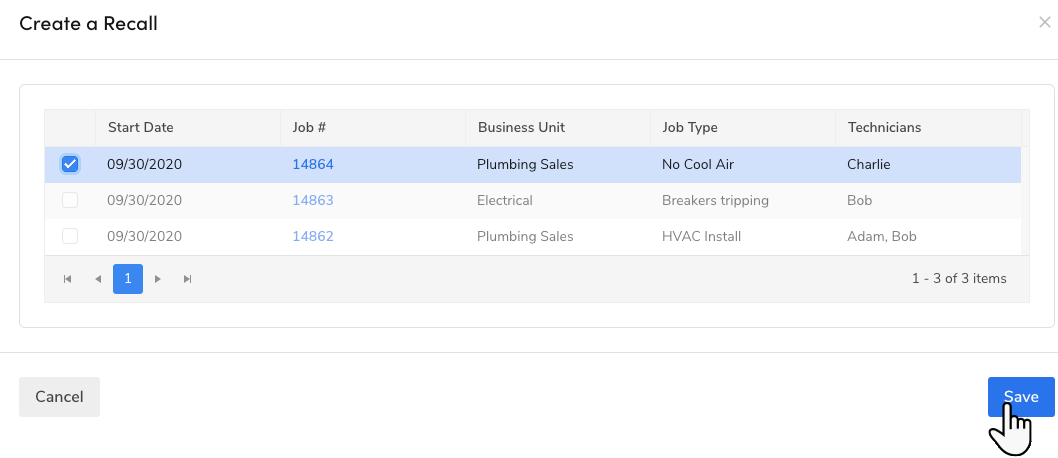1058x458 pixels.
Task: Sort by Job # column header
Action: [310, 127]
